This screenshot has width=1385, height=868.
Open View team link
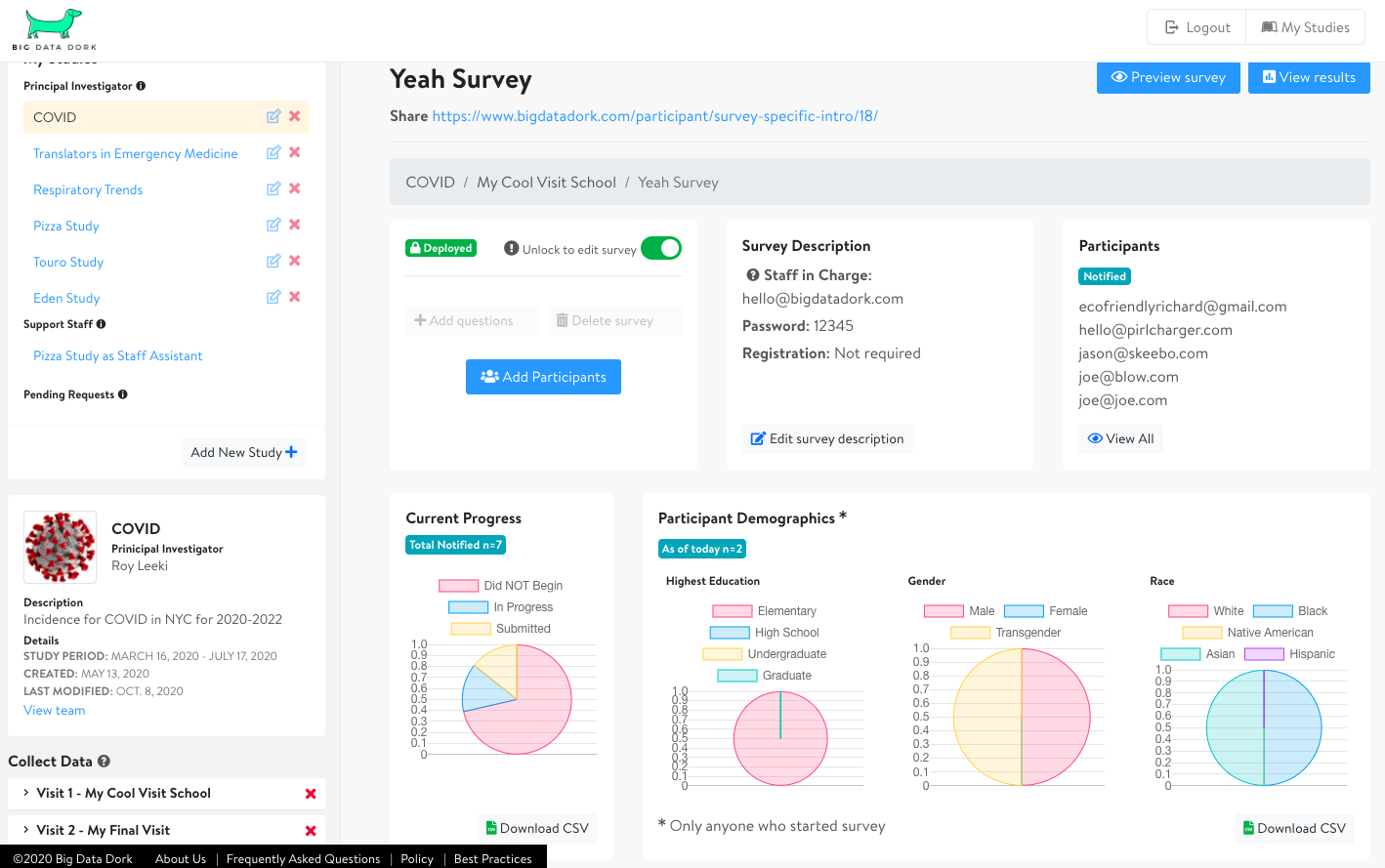[x=55, y=711]
